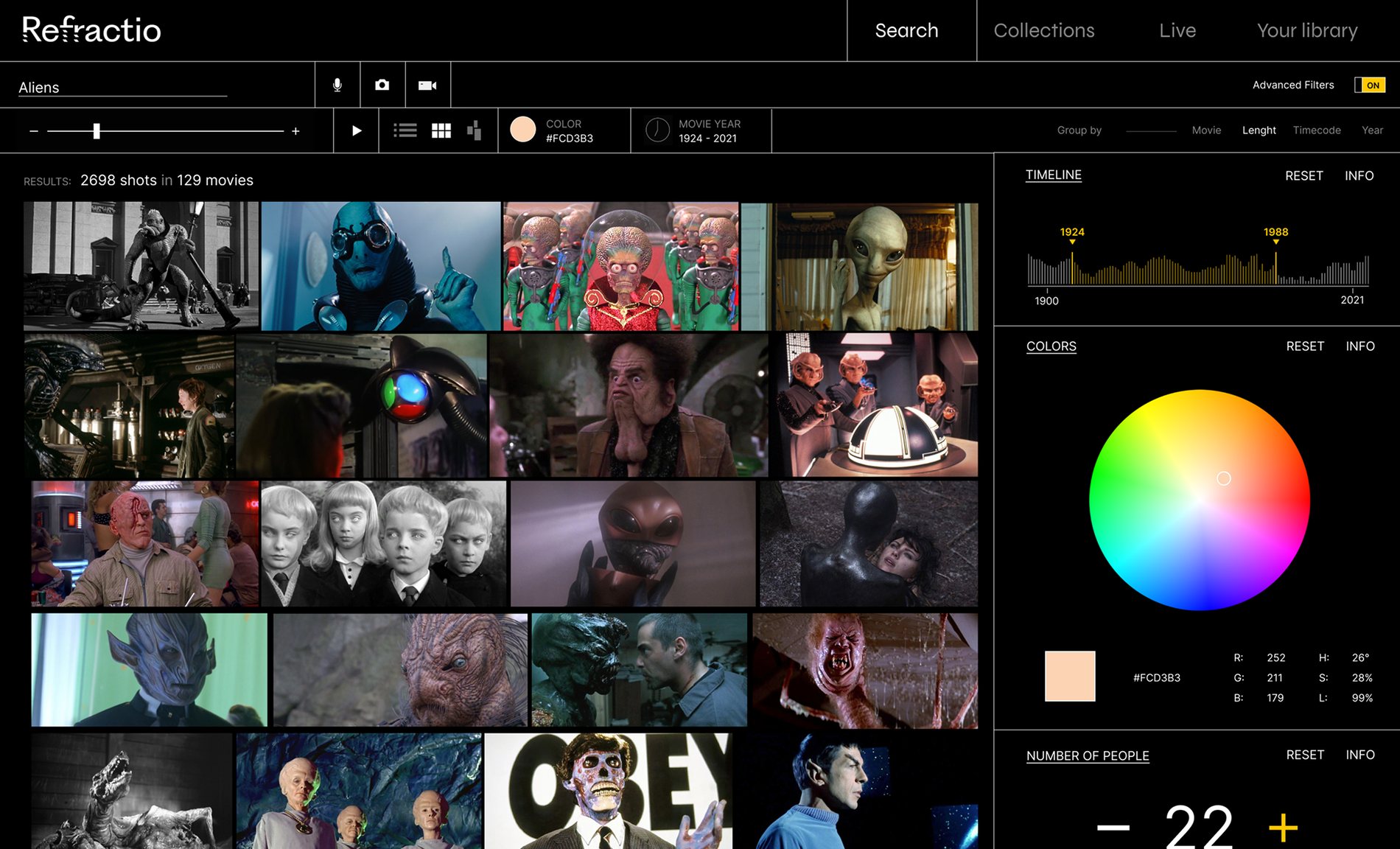Click the Refractio logo
This screenshot has height=849, width=1400.
tap(91, 30)
